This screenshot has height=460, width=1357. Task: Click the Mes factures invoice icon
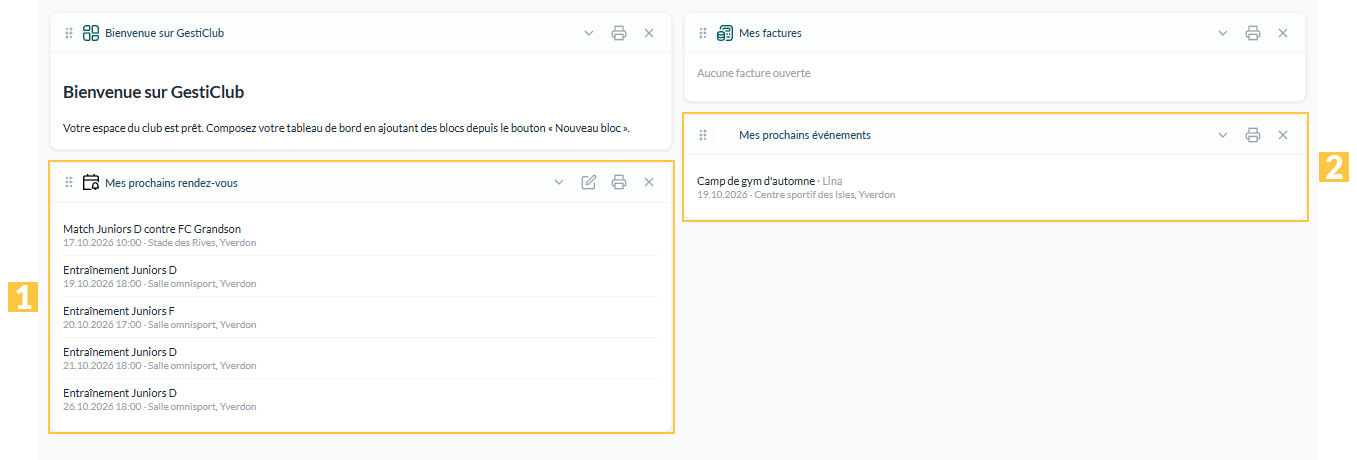click(725, 33)
